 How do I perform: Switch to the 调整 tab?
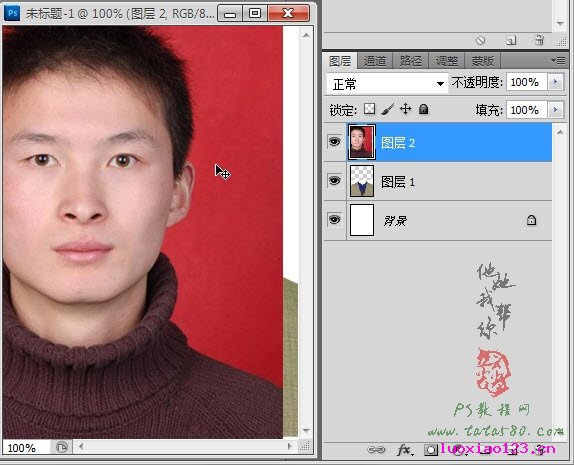(x=447, y=61)
